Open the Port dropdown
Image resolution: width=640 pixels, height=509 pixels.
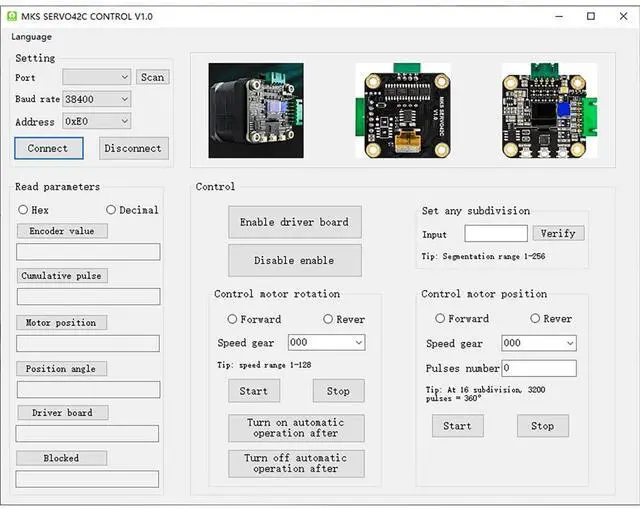click(96, 77)
